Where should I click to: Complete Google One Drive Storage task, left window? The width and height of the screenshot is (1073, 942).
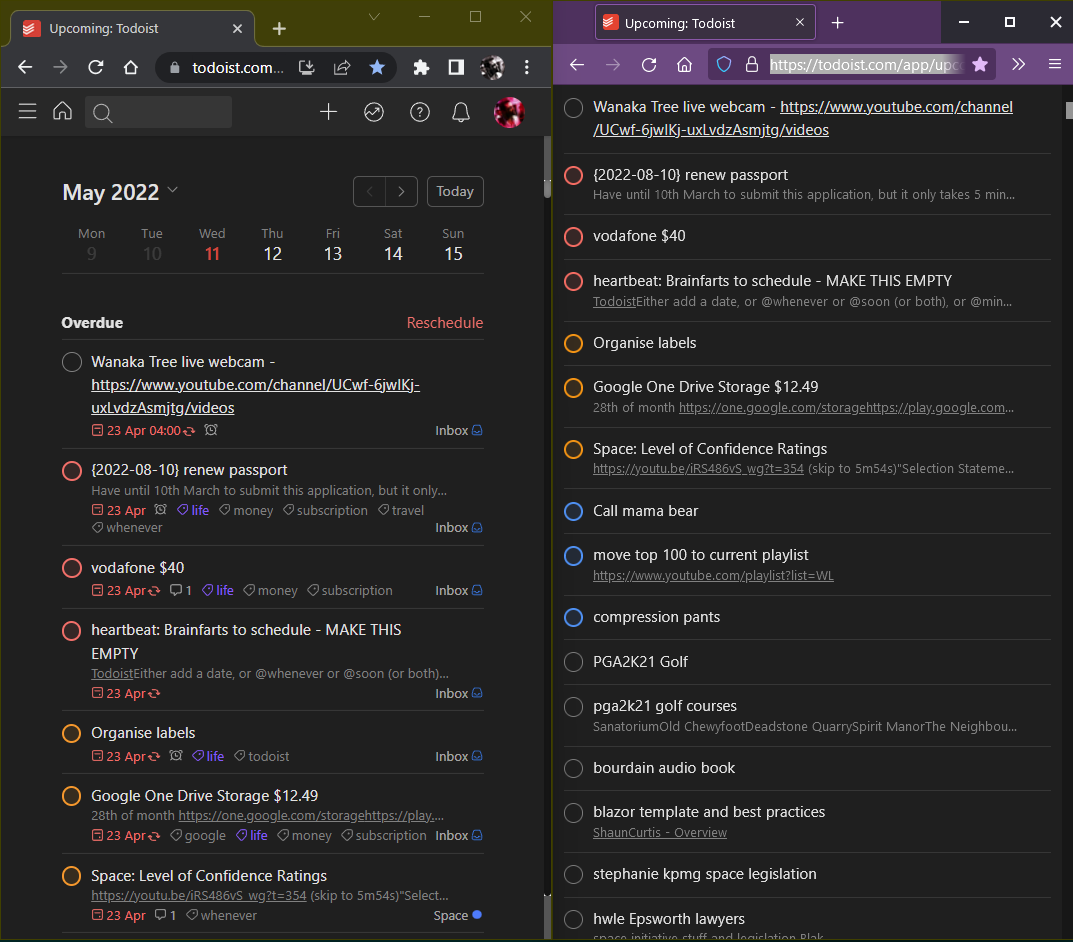click(72, 796)
